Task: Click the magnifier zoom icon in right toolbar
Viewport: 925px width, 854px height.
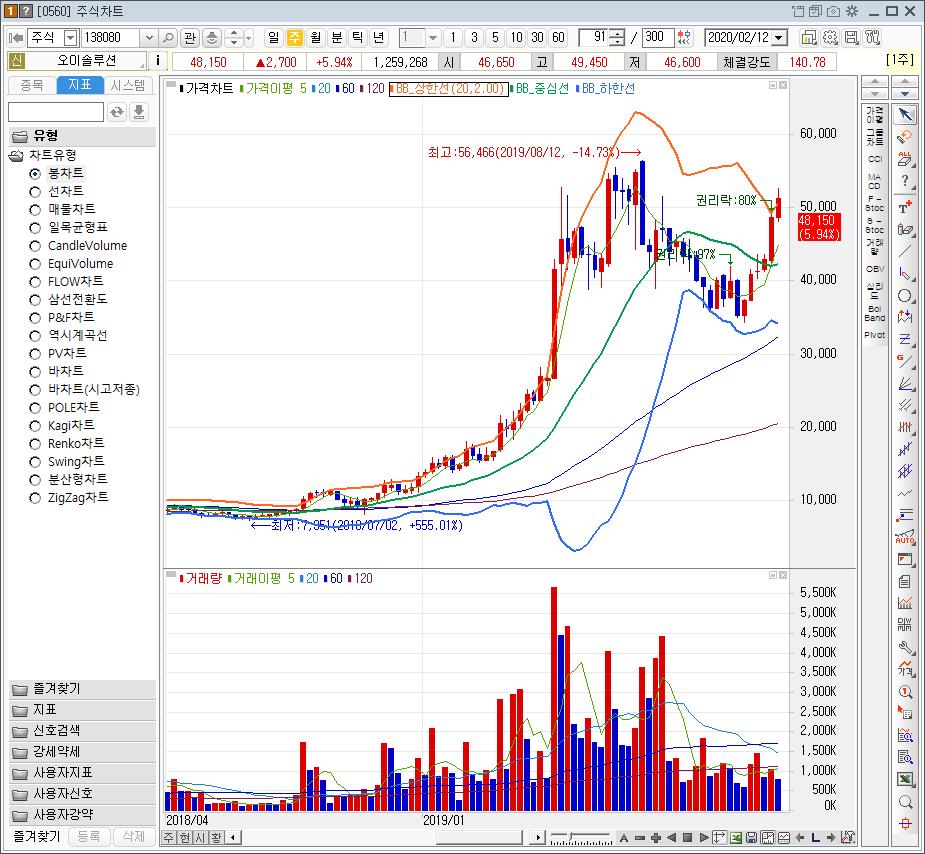Action: (x=905, y=802)
